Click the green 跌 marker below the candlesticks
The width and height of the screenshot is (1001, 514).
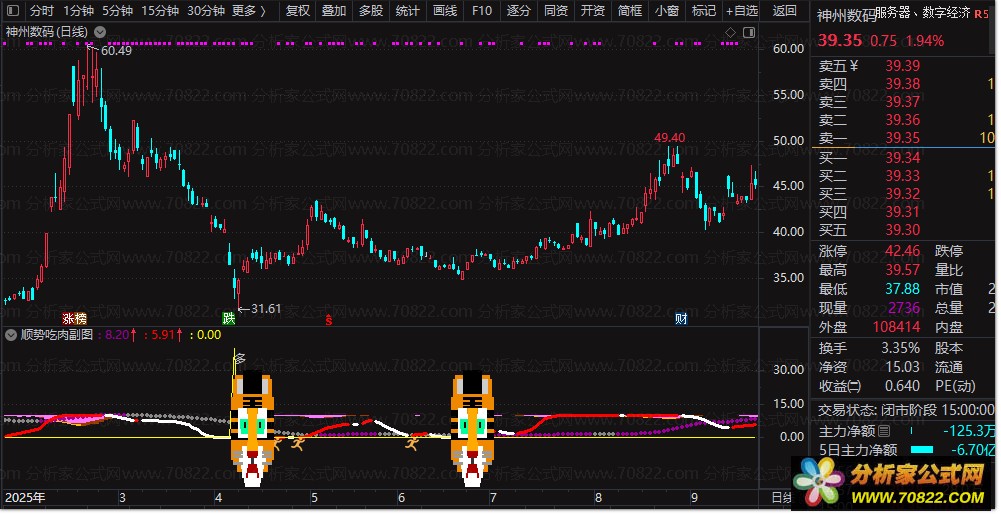[x=229, y=318]
